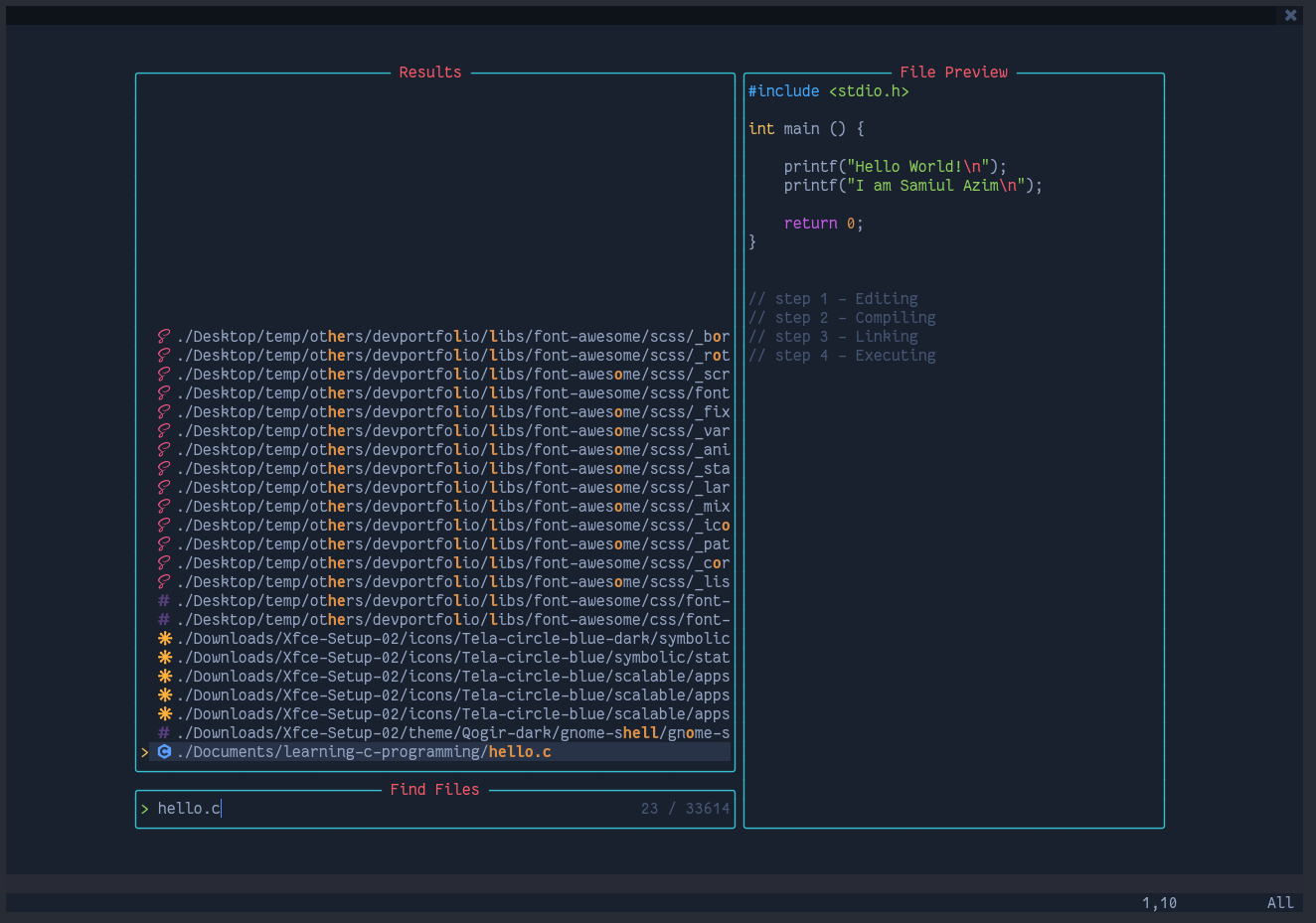Click the File Preview panel title
The image size is (1316, 923).
953,73
